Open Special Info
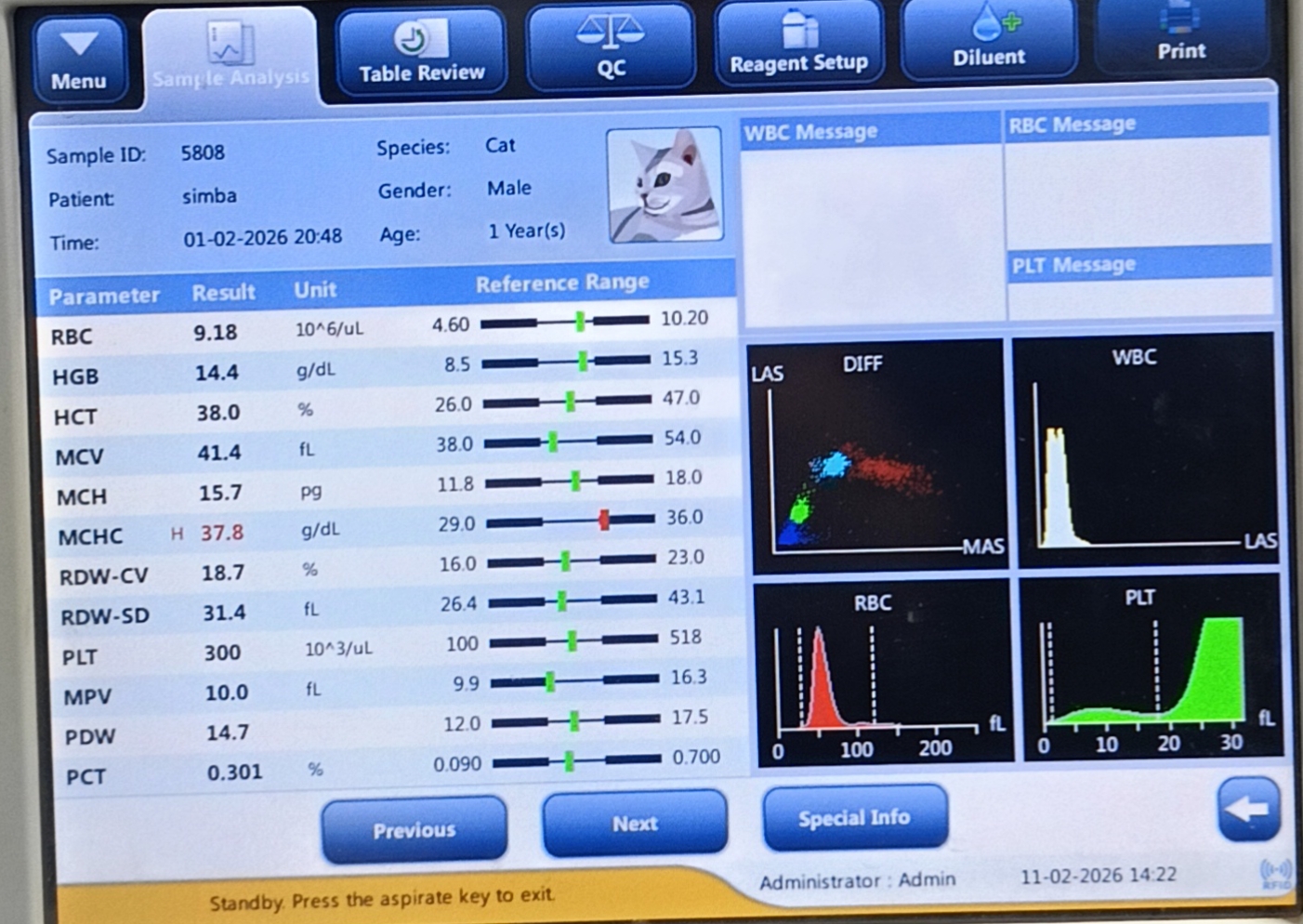Screen dimensions: 1303x924 click(x=854, y=817)
